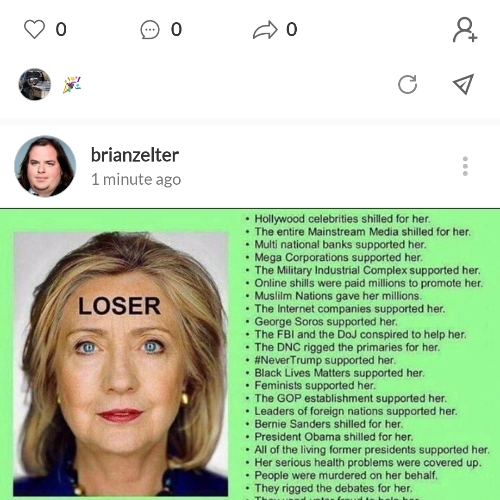Tap the comment count number

click(x=176, y=29)
